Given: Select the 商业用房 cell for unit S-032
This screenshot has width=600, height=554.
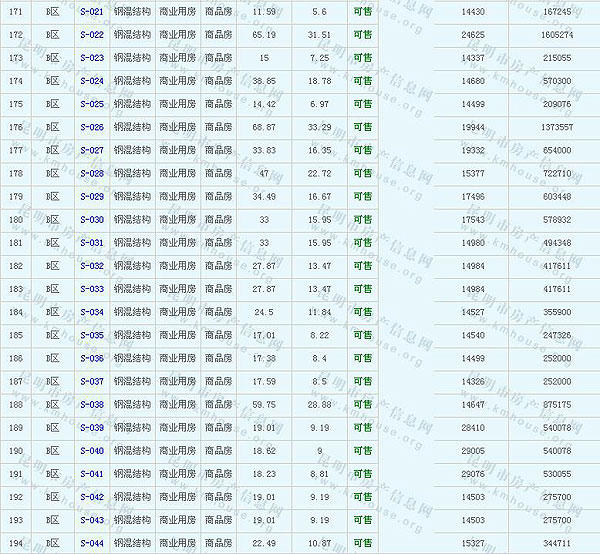Looking at the screenshot, I should [177, 266].
